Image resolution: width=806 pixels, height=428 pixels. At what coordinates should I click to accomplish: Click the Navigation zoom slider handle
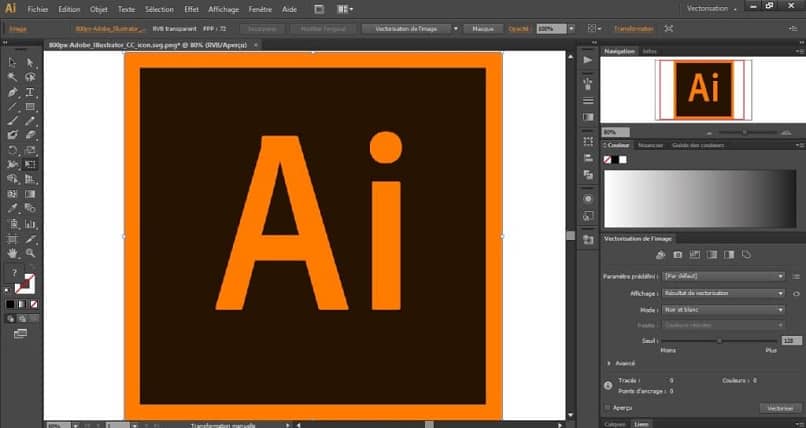(x=744, y=133)
